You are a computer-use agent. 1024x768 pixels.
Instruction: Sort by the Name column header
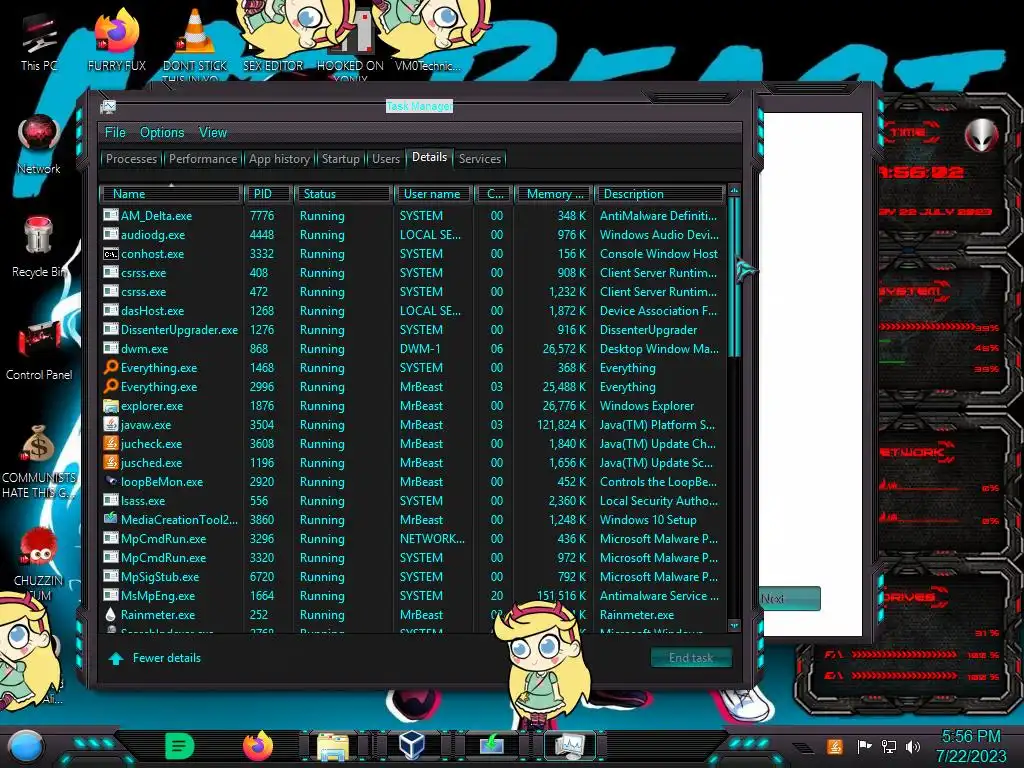[x=170, y=194]
